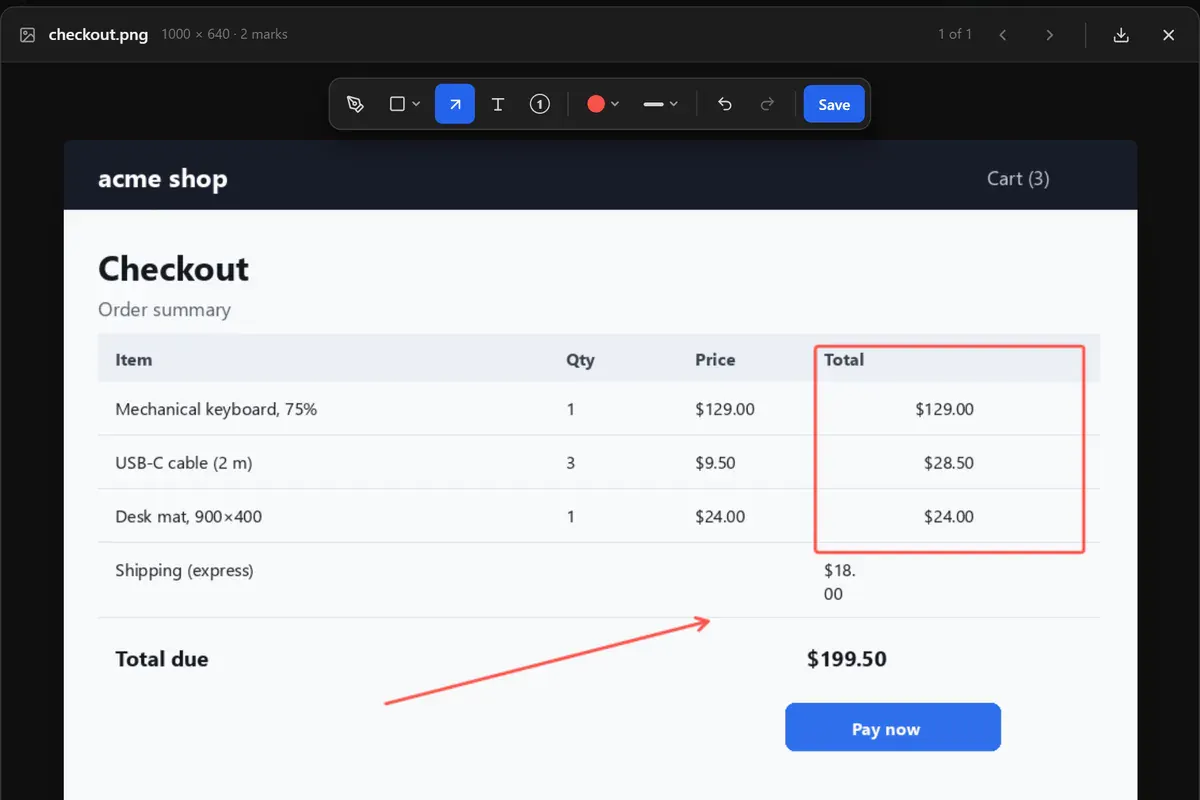Click the 'Checkout' heading
Image resolution: width=1200 pixels, height=800 pixels.
tap(173, 269)
